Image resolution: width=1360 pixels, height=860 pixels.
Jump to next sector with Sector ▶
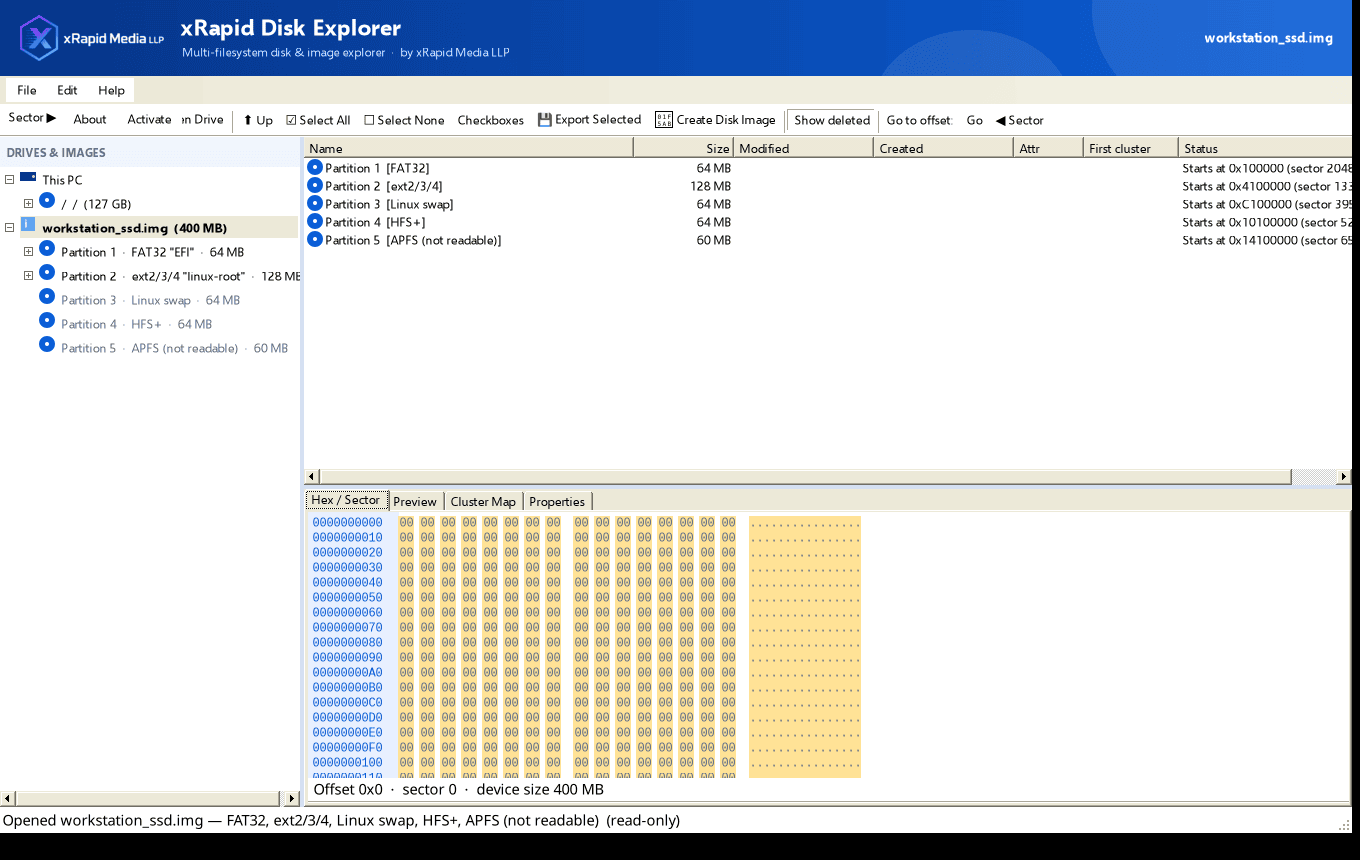(32, 118)
